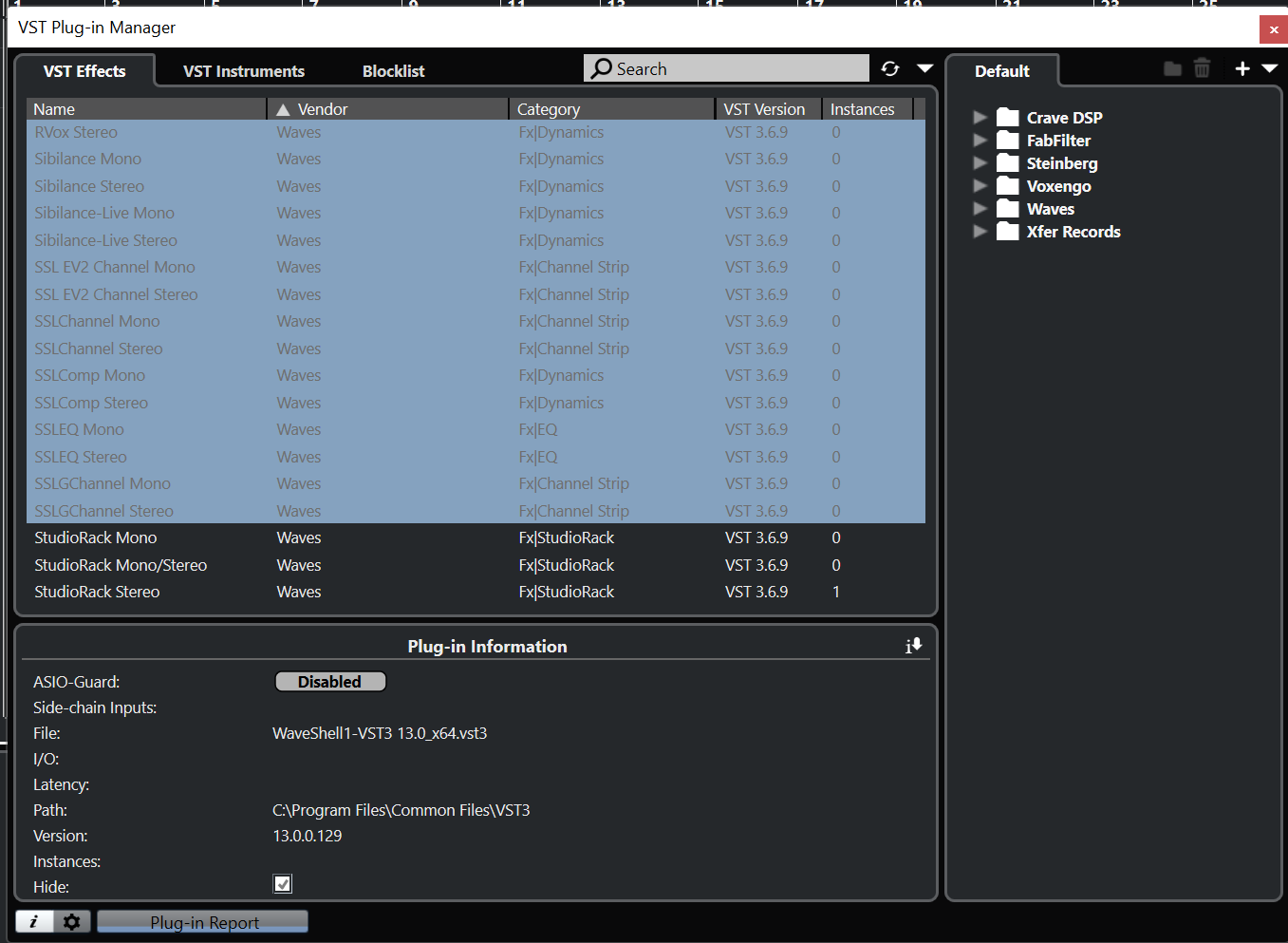The width and height of the screenshot is (1288, 943).
Task: Sort by the Name column header
Action: coord(146,109)
